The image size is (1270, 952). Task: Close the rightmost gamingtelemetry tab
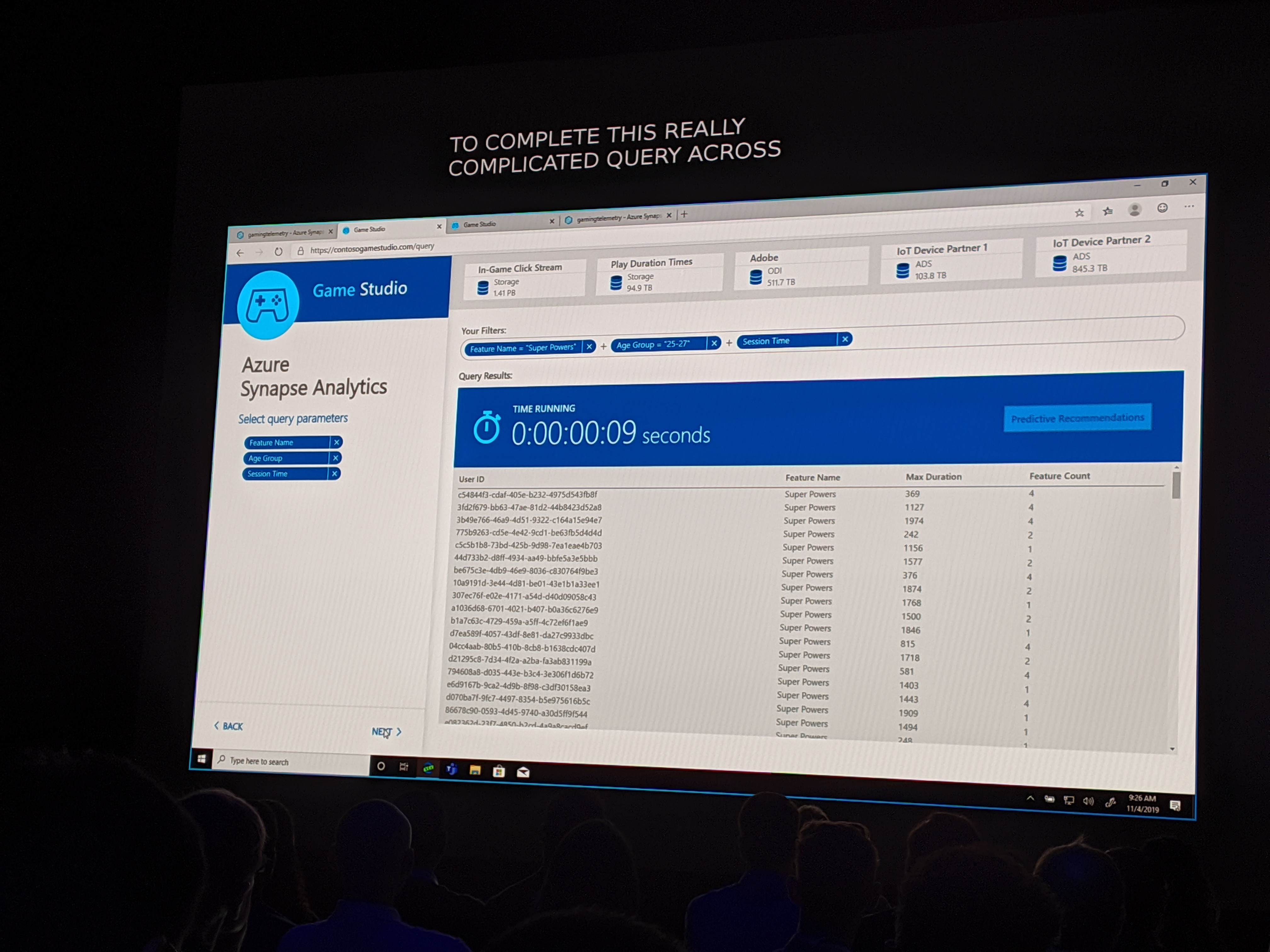click(669, 216)
